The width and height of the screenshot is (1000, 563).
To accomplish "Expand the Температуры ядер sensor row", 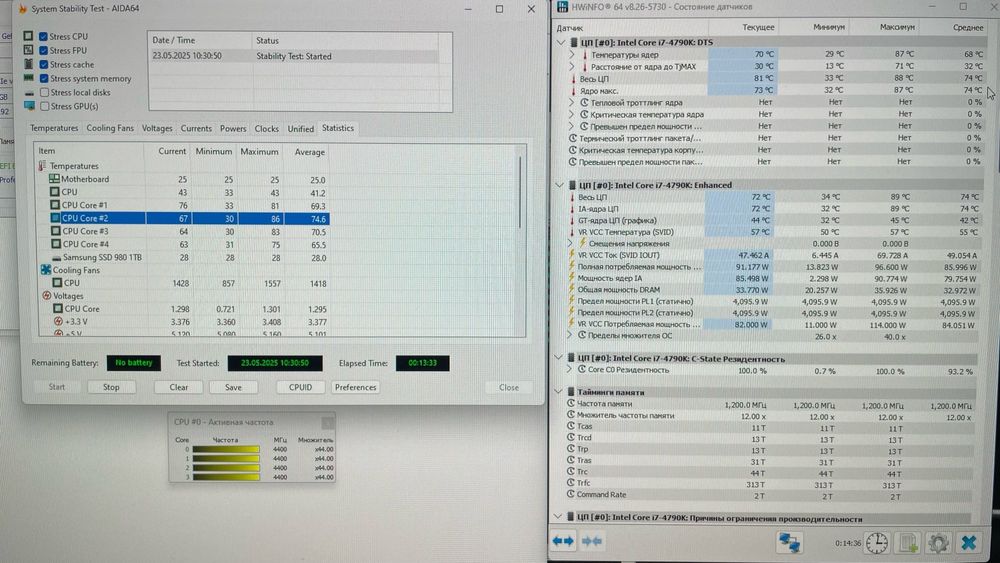I will (x=572, y=55).
